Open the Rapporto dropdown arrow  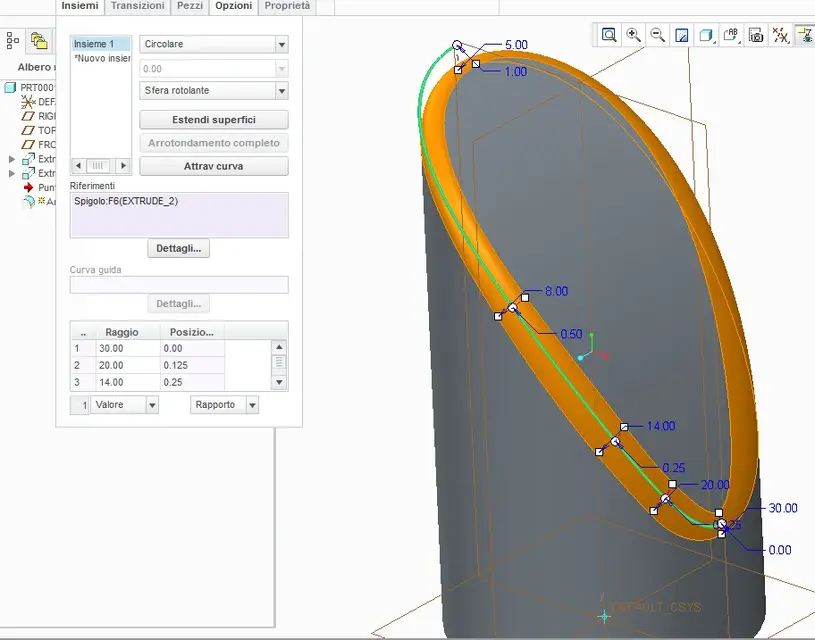tap(252, 405)
